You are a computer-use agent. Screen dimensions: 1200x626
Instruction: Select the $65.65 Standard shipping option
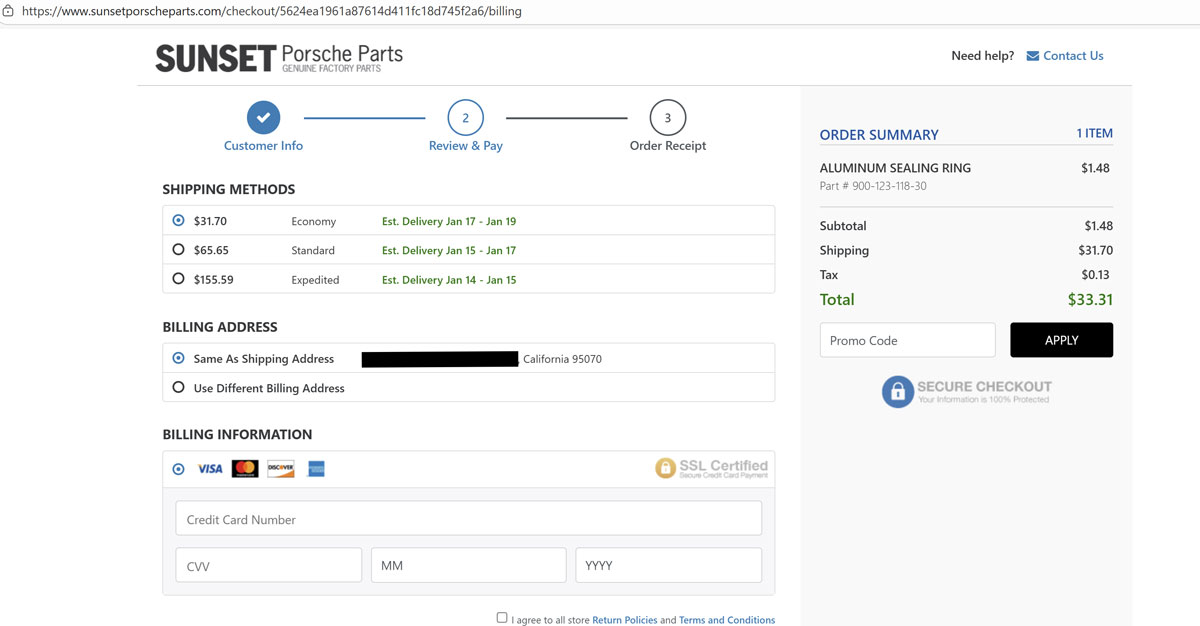coord(178,250)
